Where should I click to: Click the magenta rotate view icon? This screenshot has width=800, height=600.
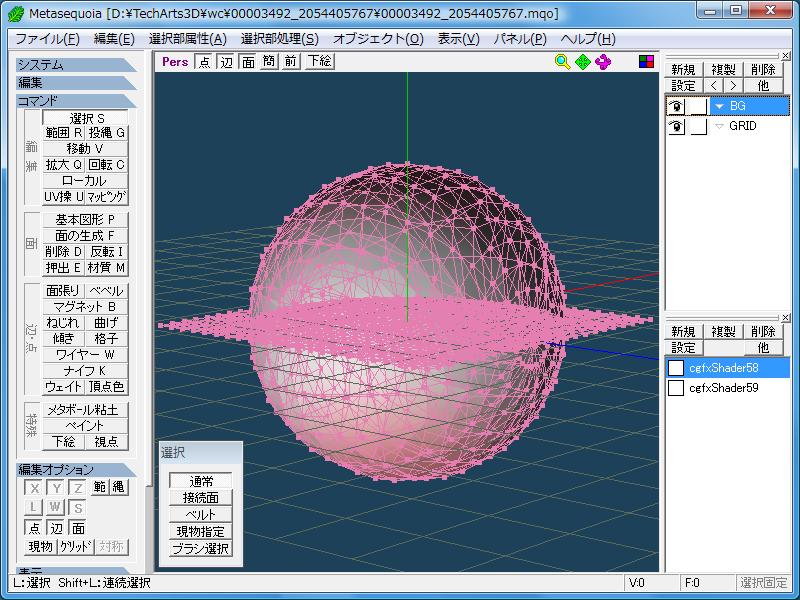(x=603, y=62)
